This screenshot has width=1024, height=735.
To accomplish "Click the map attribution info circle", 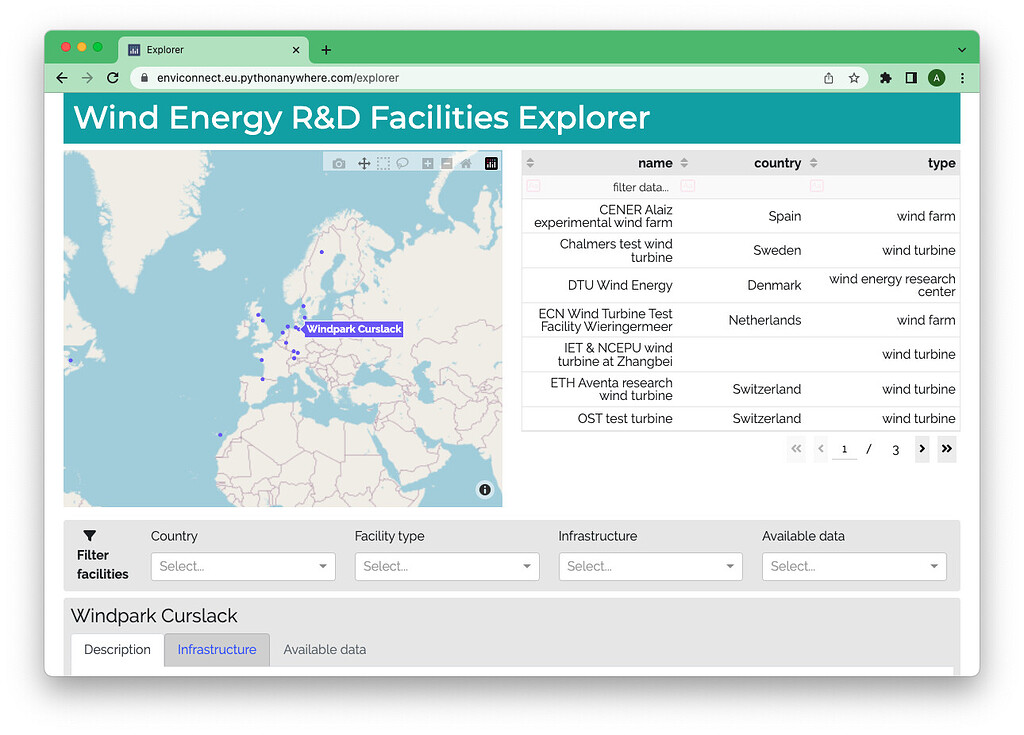I will coord(484,490).
